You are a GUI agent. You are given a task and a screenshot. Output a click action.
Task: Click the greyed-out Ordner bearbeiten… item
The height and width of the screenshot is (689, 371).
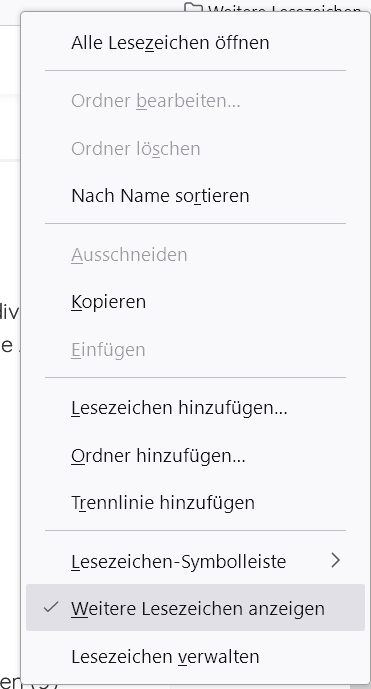pyautogui.click(x=156, y=101)
